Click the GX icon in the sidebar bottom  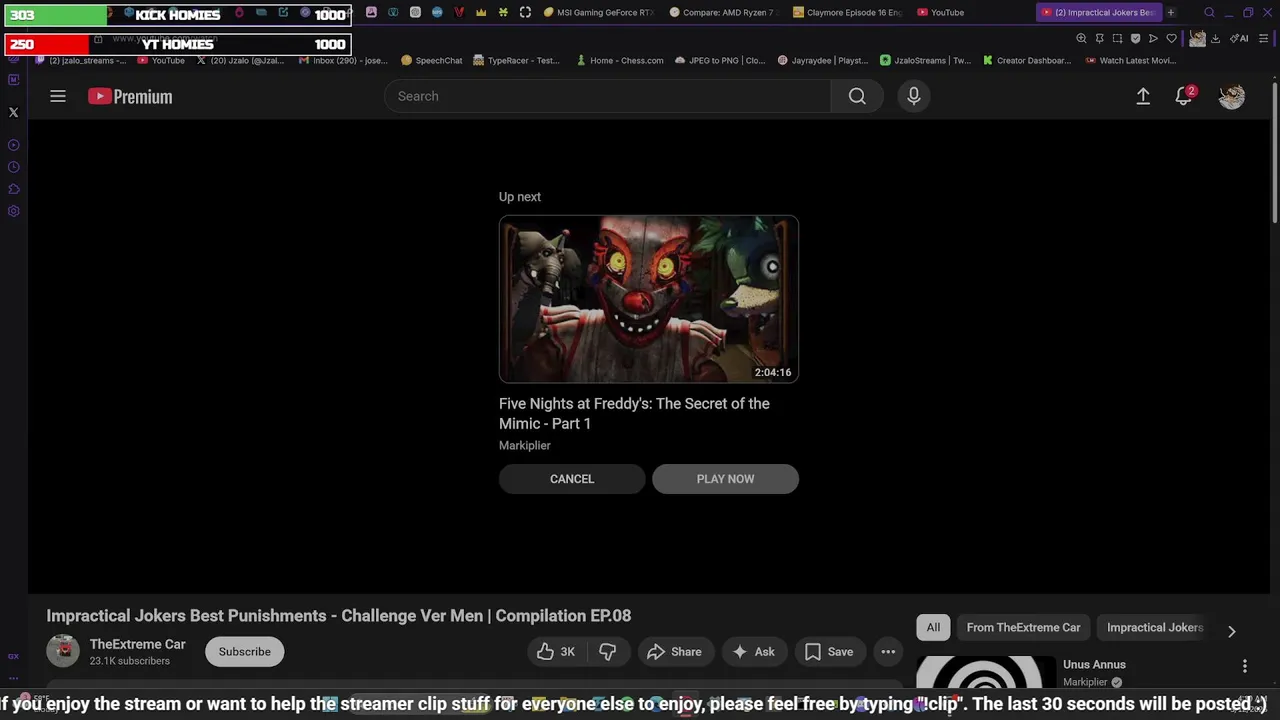coord(13,656)
